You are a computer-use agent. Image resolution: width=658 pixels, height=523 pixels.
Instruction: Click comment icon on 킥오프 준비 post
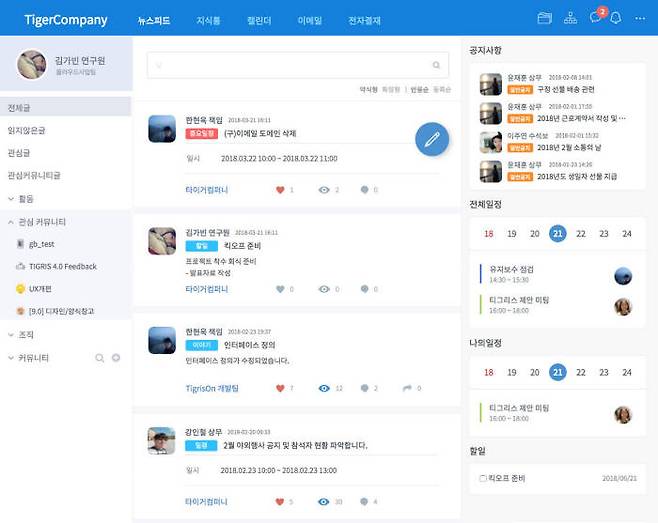click(364, 289)
